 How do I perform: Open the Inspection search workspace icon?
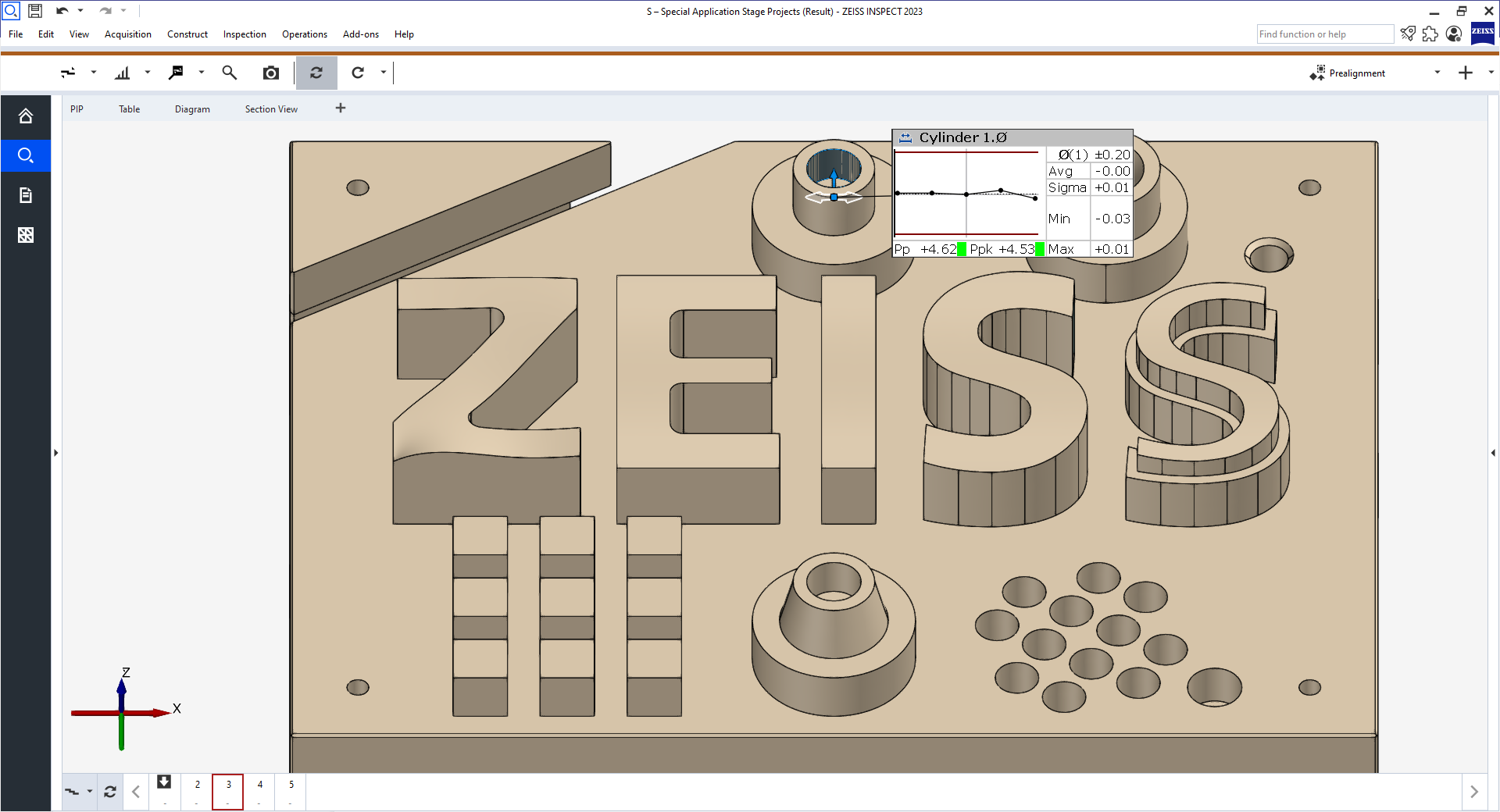(x=26, y=155)
